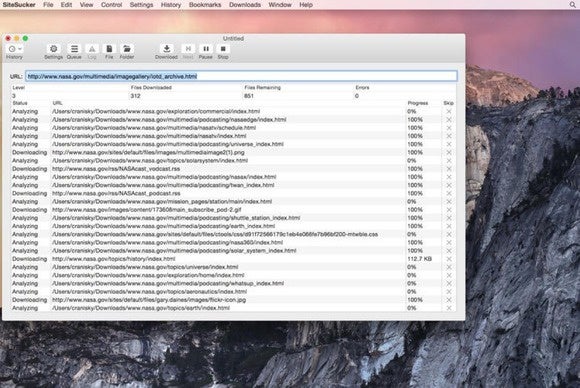Open the download Folder icon

(127, 49)
